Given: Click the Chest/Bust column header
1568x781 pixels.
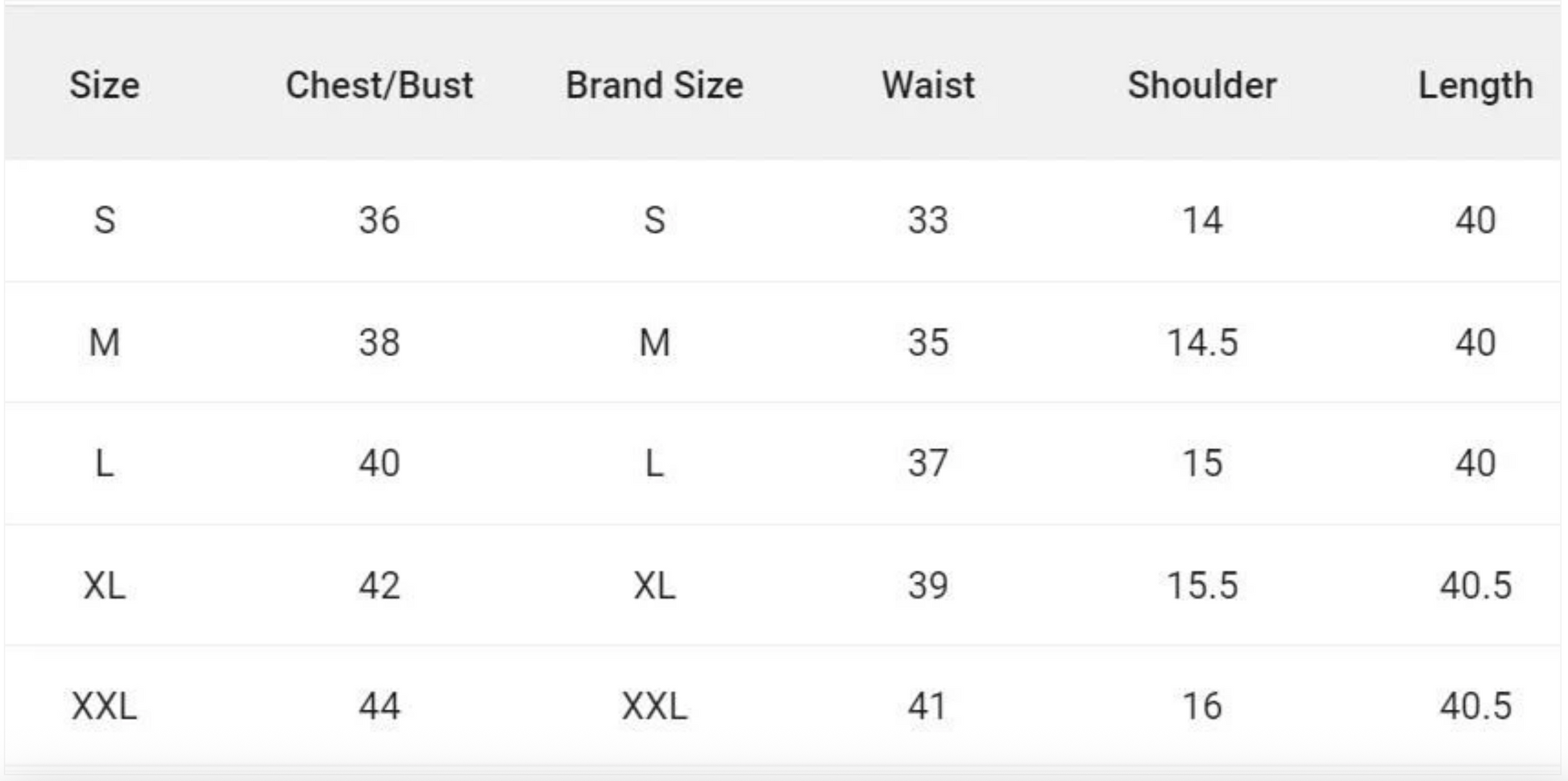Looking at the screenshot, I should tap(379, 85).
